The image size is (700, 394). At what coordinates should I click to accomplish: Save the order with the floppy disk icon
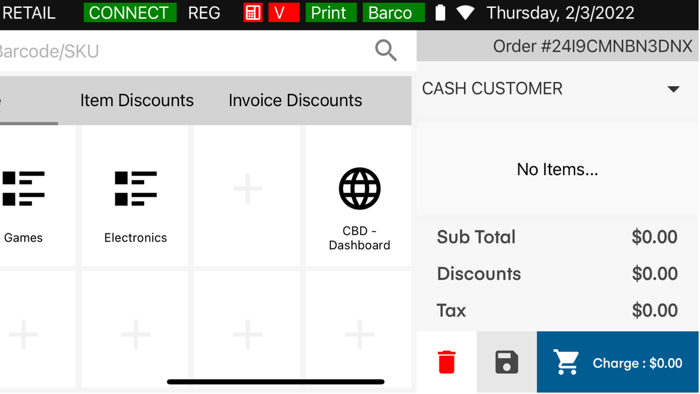pyautogui.click(x=507, y=362)
